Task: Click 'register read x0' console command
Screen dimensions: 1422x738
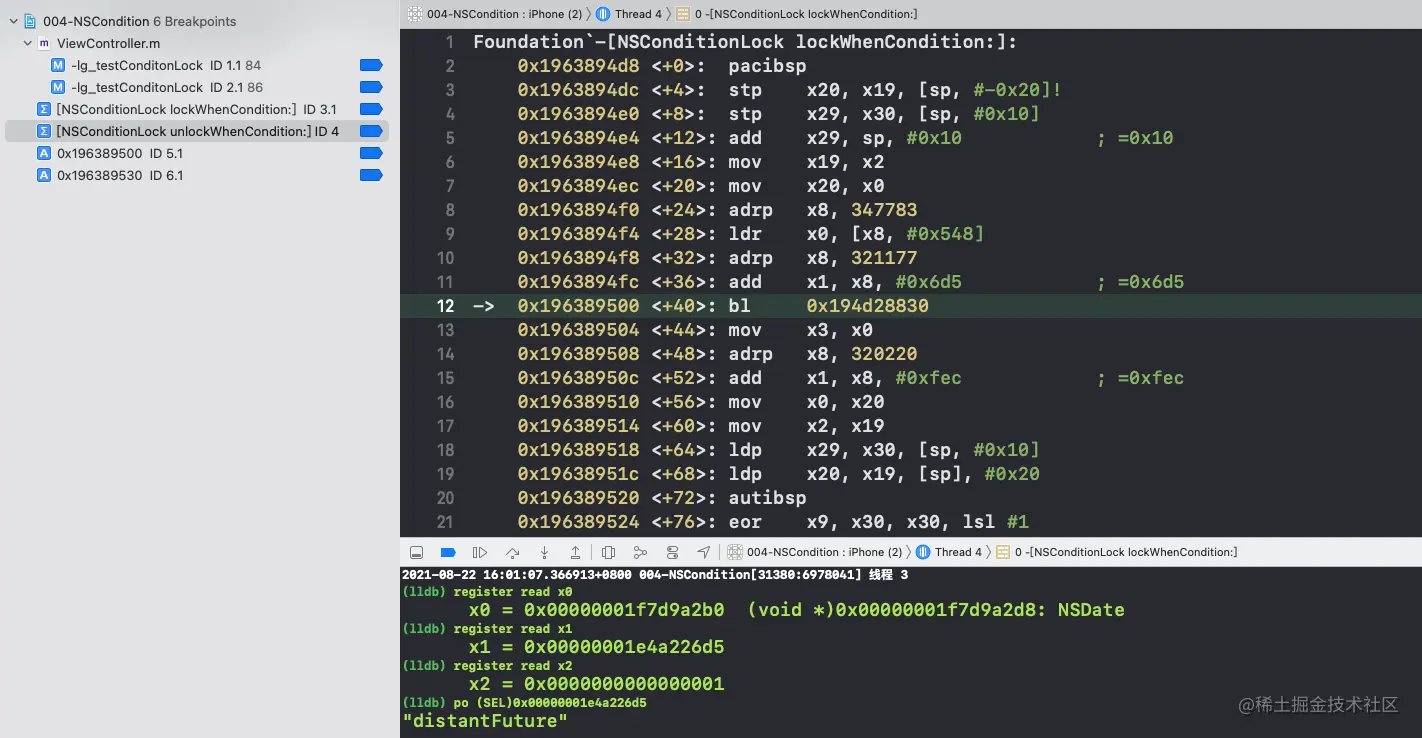Action: point(512,592)
